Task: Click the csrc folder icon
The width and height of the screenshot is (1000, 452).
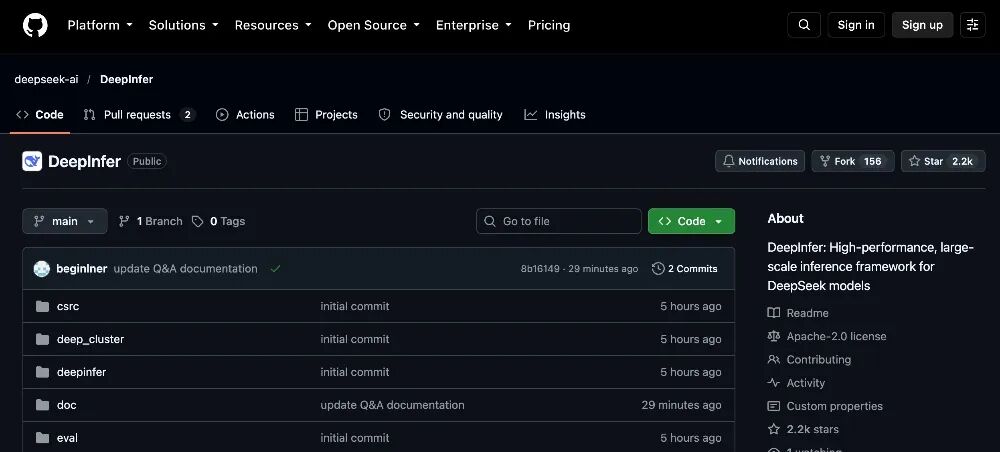Action: point(43,307)
